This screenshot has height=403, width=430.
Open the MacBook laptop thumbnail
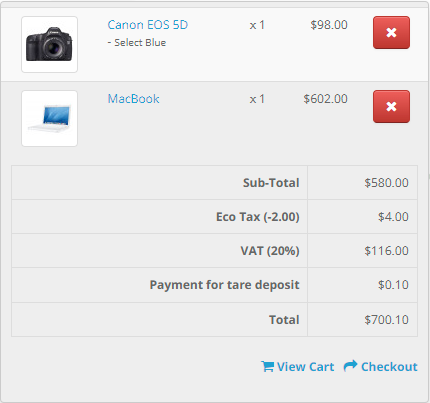(49, 118)
